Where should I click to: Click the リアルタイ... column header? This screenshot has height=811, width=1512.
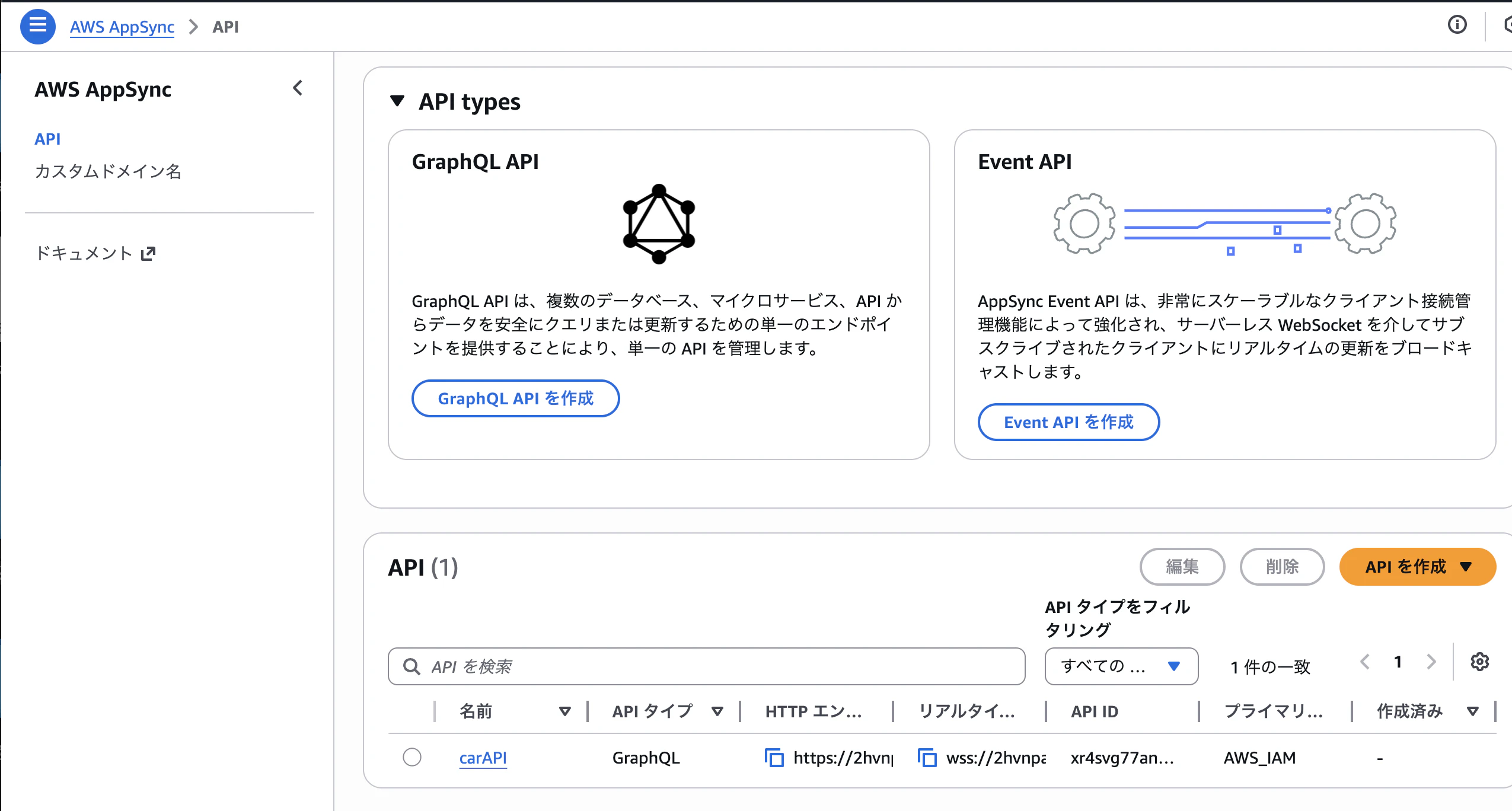(x=966, y=711)
